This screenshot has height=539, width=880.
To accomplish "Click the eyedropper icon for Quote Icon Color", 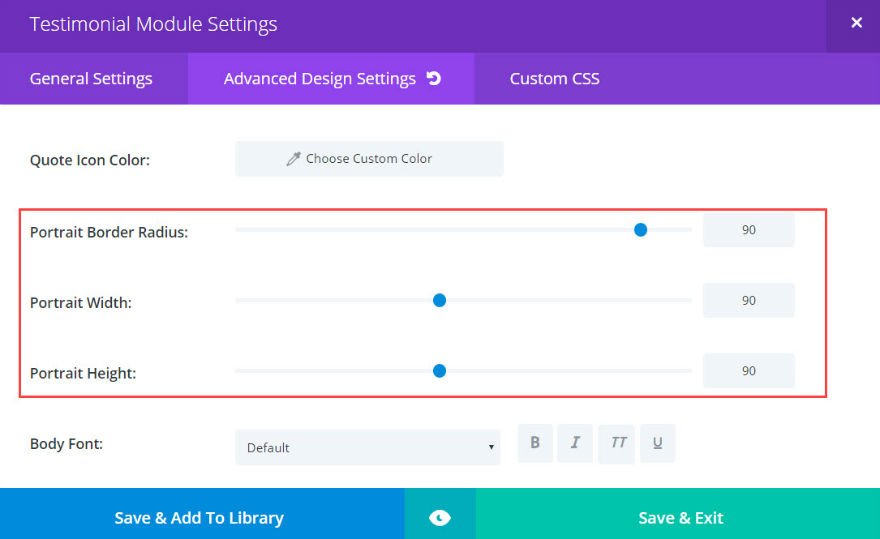I will (x=293, y=158).
